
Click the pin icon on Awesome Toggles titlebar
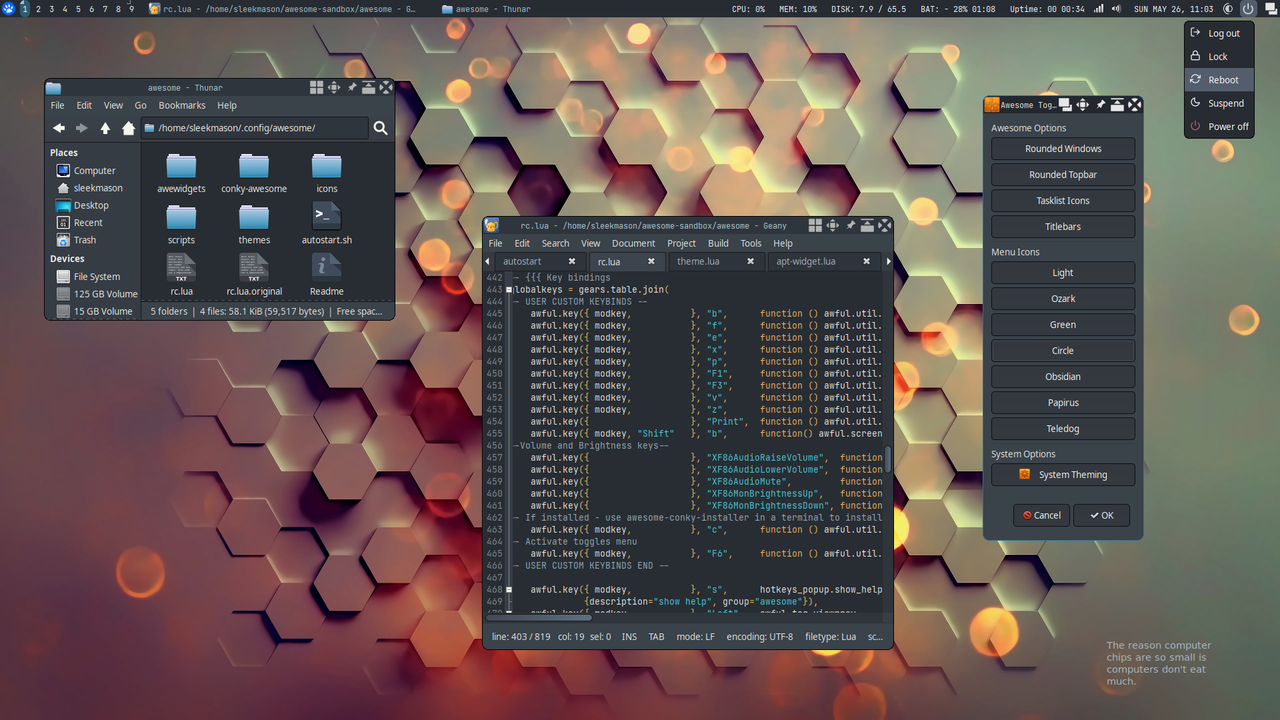click(x=1100, y=105)
